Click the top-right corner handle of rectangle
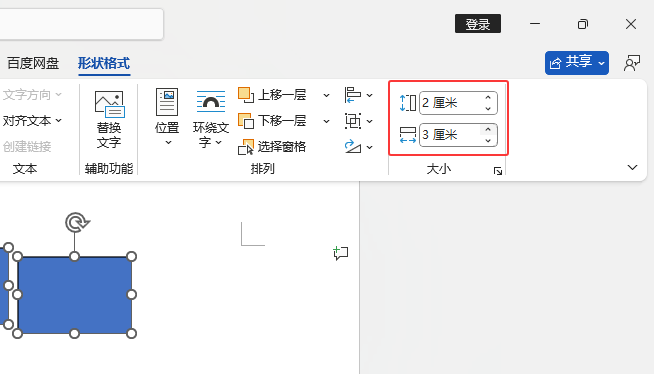The width and height of the screenshot is (654, 374). [131, 256]
